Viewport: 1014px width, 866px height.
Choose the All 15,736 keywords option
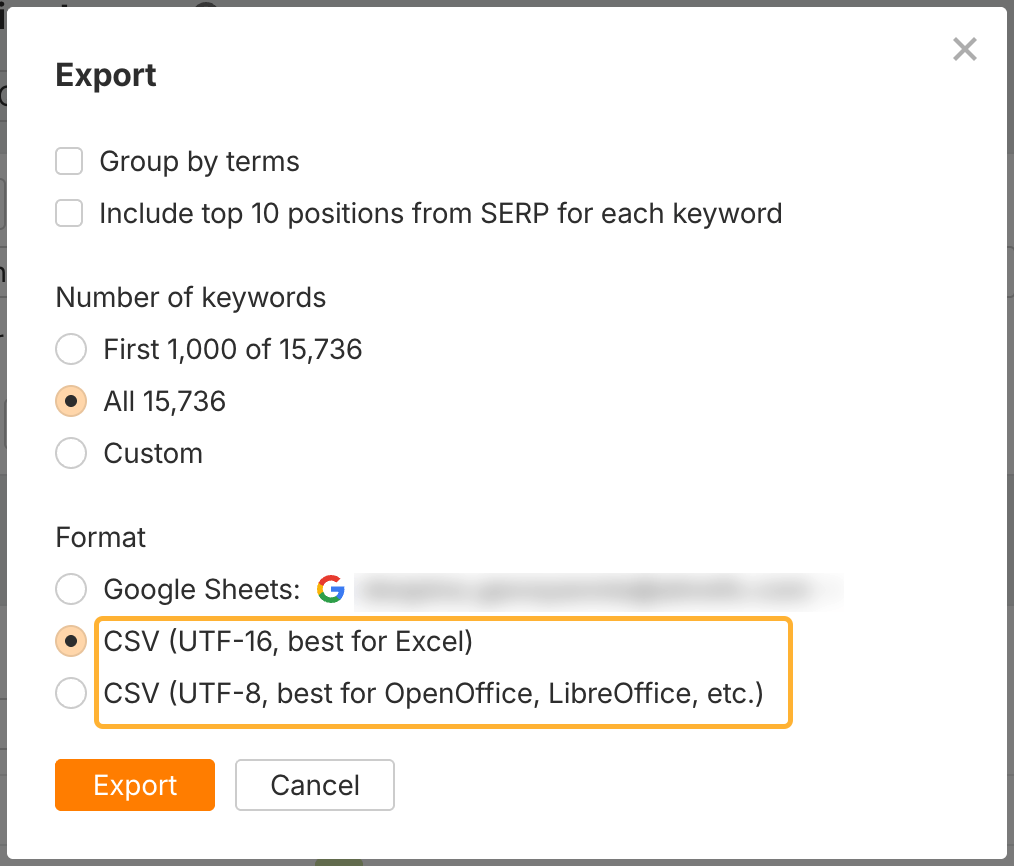(x=70, y=401)
